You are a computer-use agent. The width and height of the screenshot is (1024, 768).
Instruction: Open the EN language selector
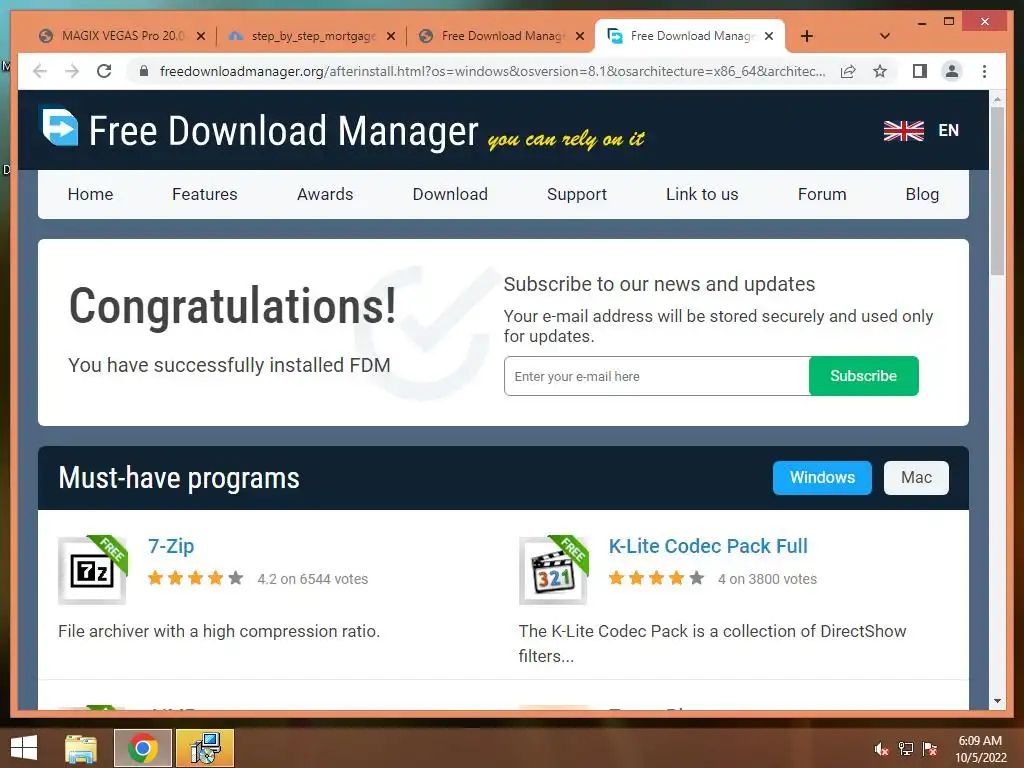(948, 131)
